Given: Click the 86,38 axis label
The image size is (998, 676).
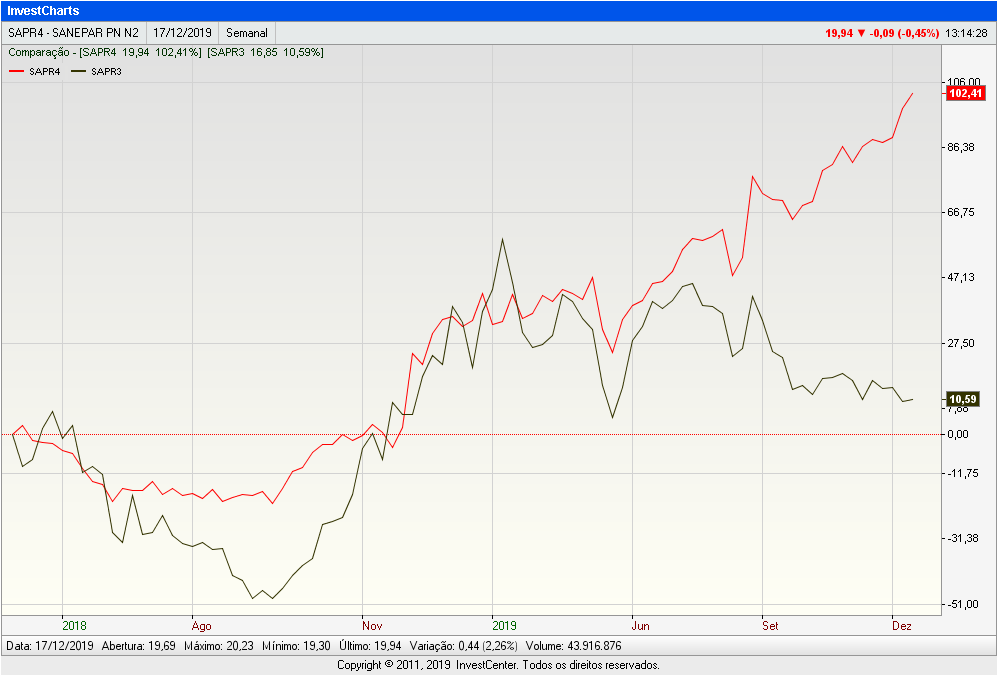Looking at the screenshot, I should coord(960,147).
